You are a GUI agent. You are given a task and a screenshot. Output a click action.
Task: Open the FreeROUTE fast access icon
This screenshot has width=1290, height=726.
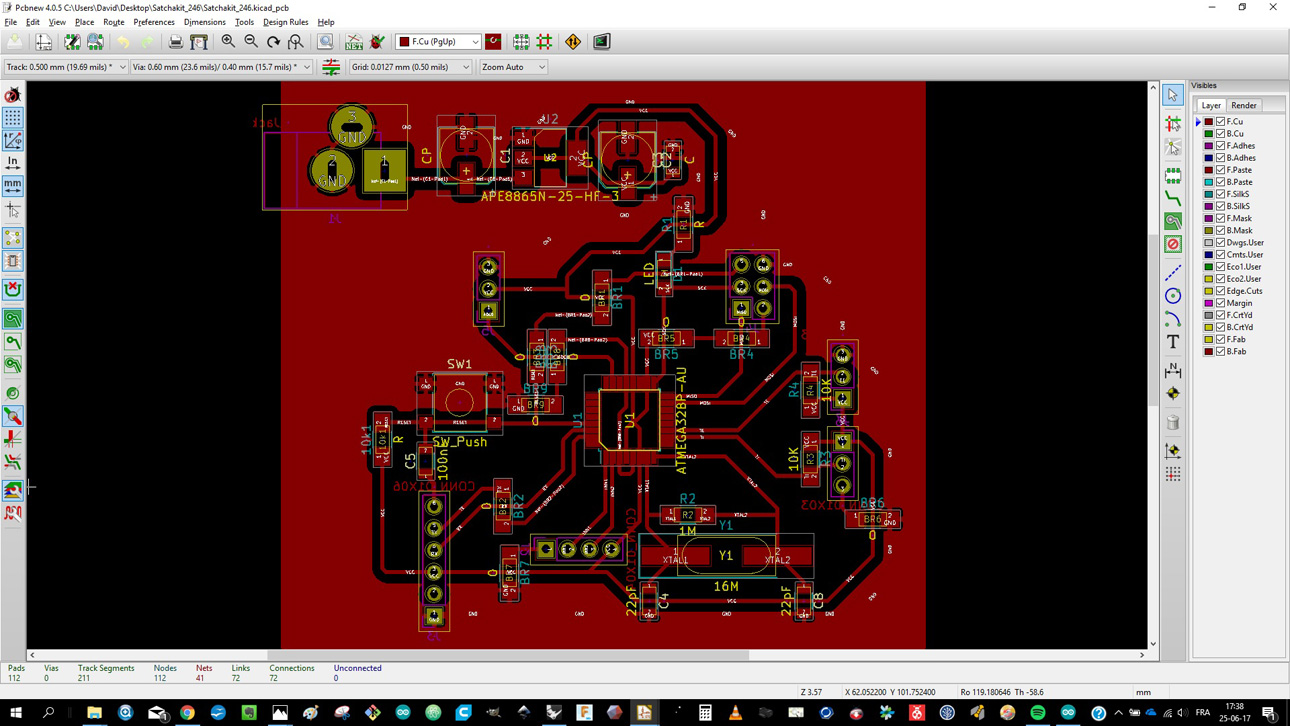[573, 42]
